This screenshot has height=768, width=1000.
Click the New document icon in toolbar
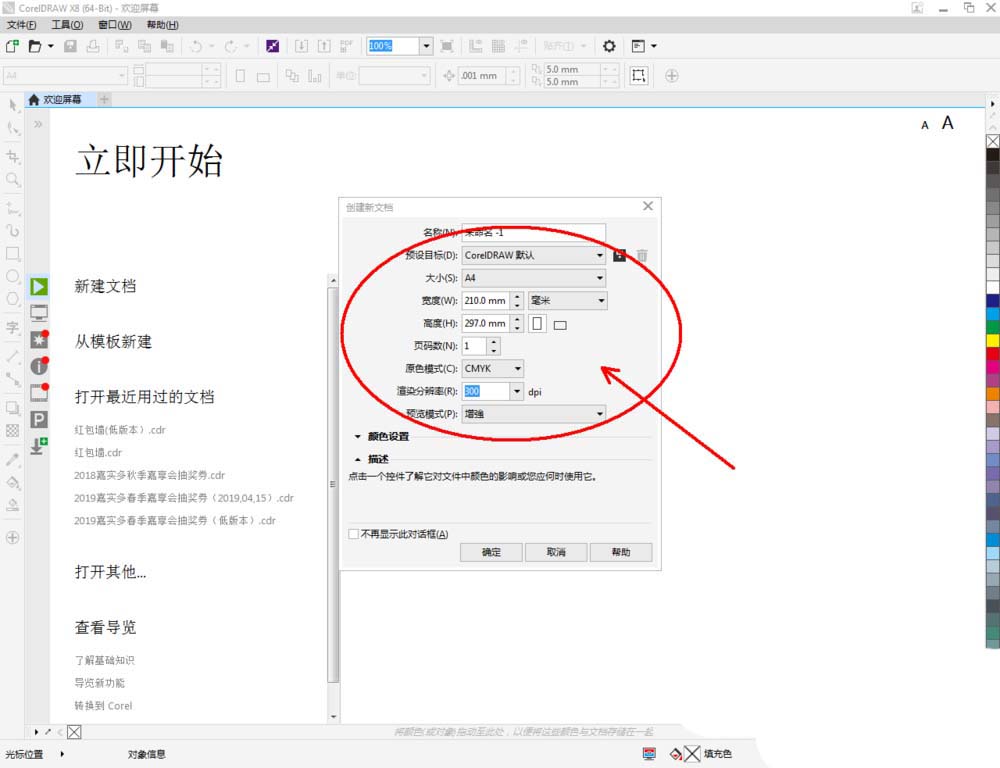tap(12, 46)
